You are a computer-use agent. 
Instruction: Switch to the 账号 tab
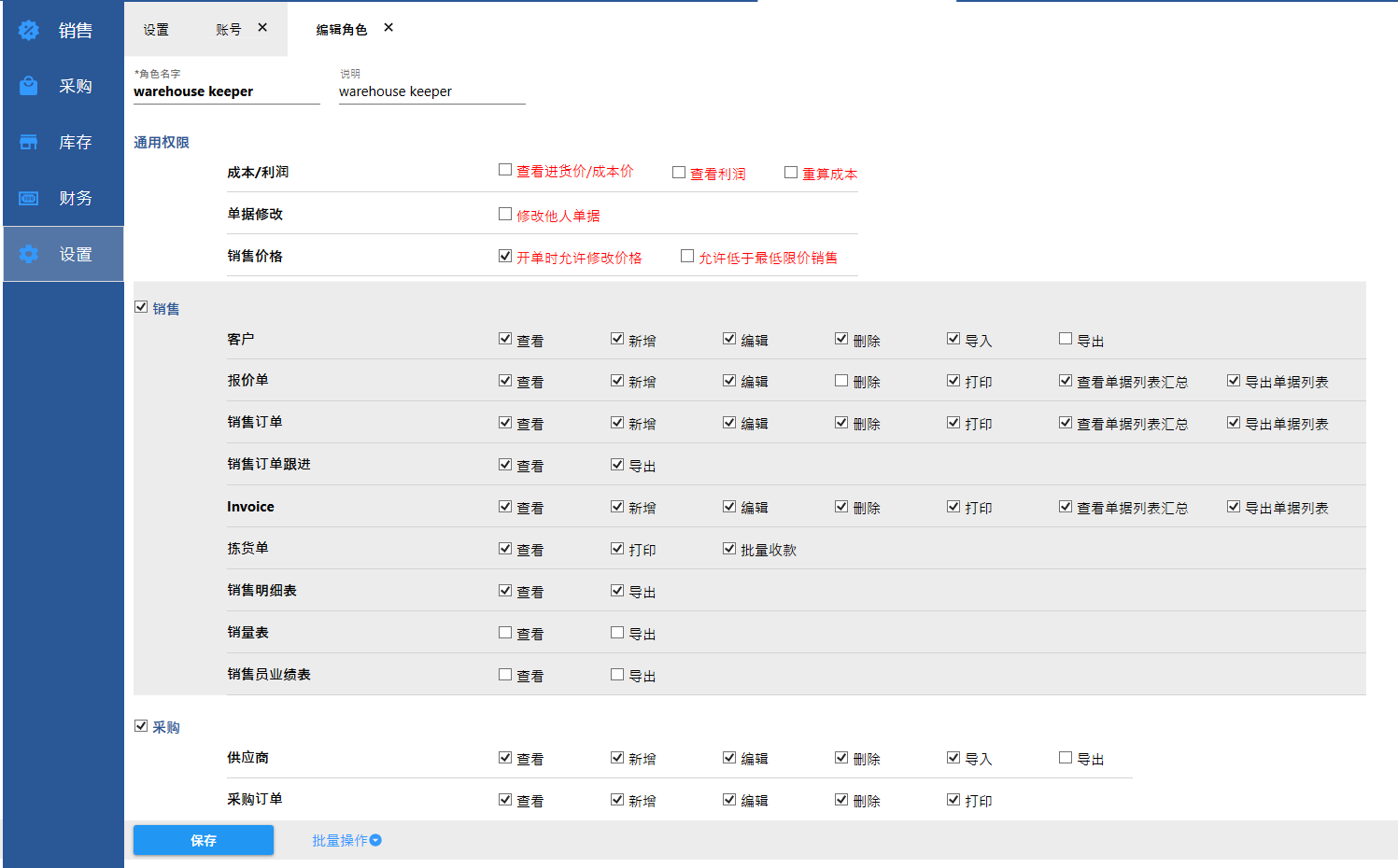(228, 30)
